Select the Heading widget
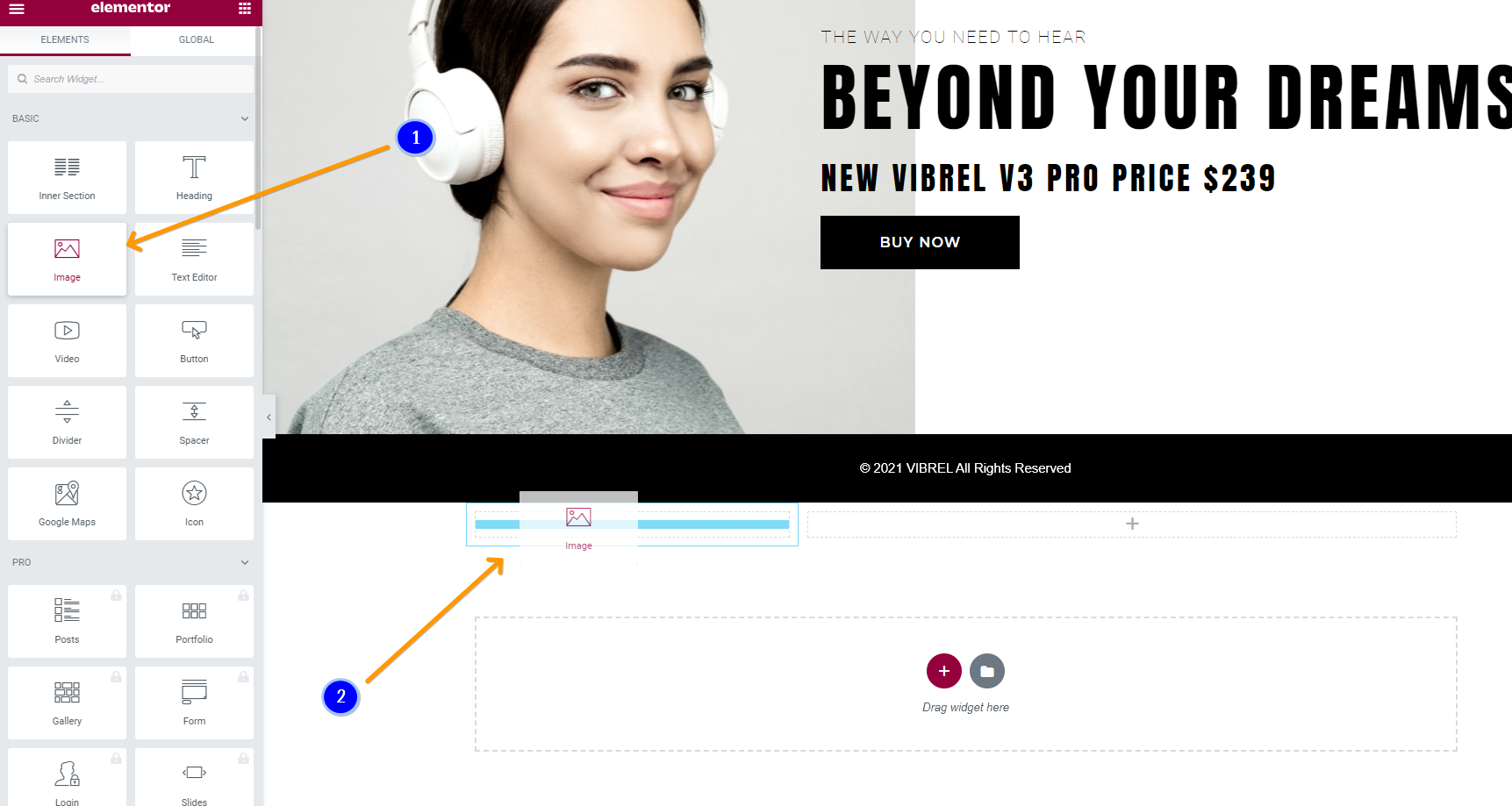This screenshot has height=806, width=1512. tap(194, 177)
